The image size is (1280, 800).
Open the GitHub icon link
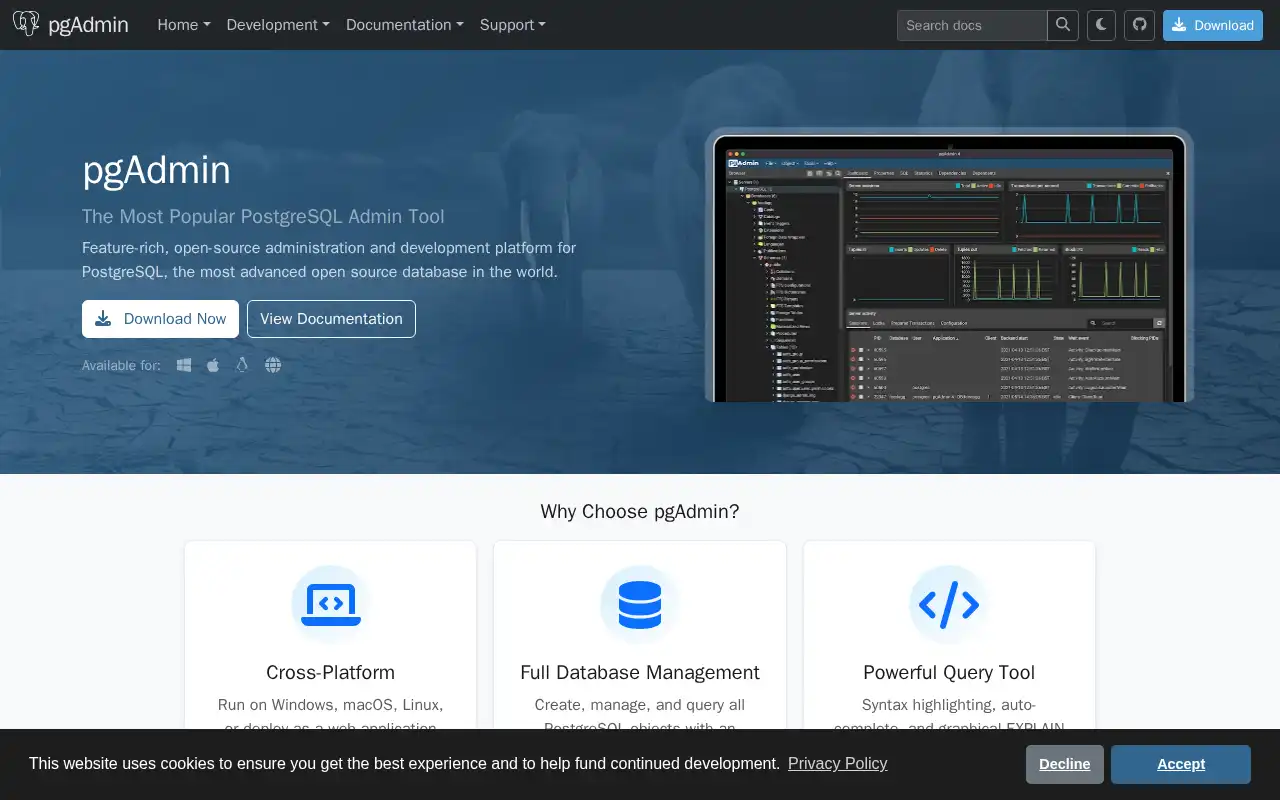1139,25
